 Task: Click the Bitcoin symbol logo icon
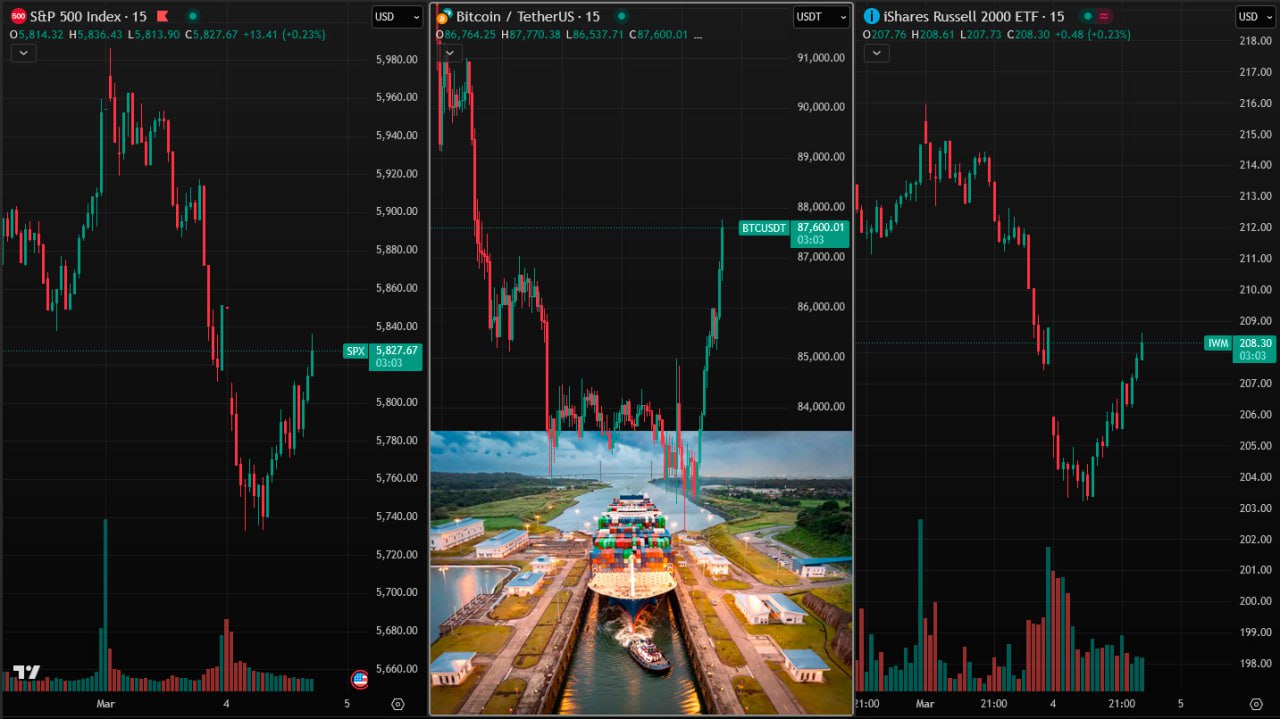point(443,17)
